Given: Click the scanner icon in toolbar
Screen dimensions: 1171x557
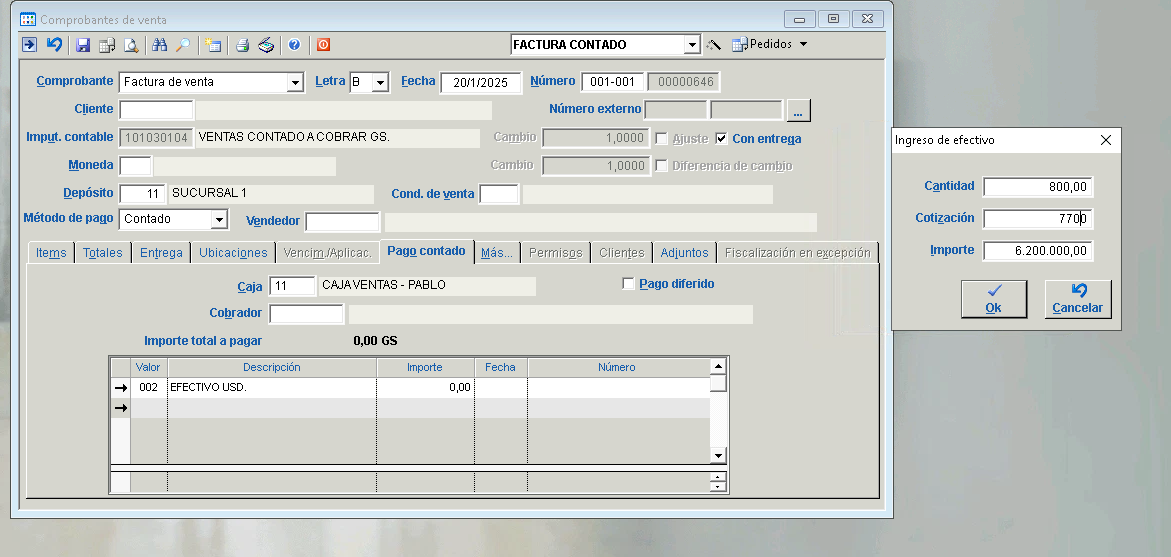Looking at the screenshot, I should (266, 45).
